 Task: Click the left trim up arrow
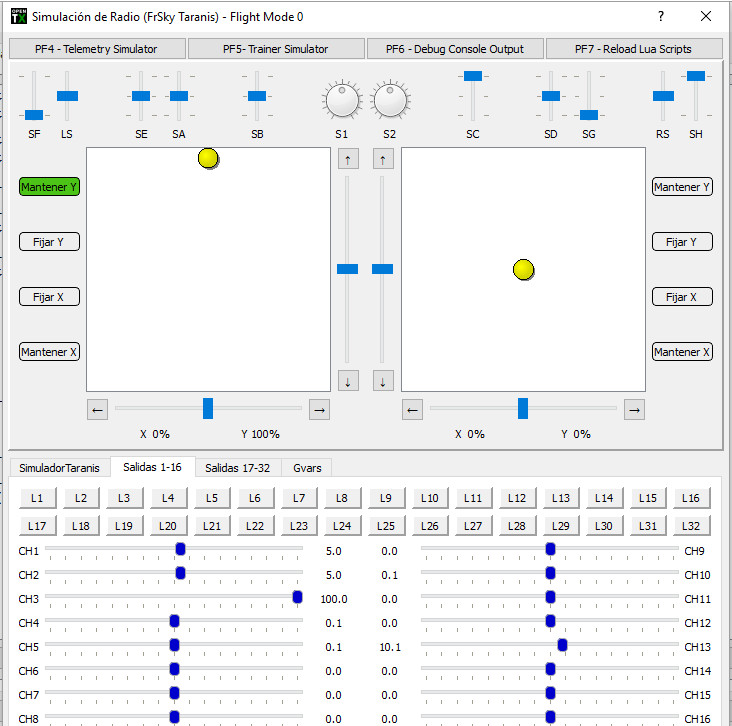(348, 159)
